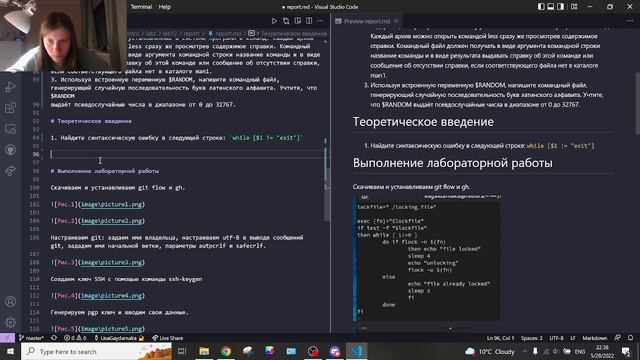Open the Extensions view
The width and height of the screenshot is (640, 360).
click(10, 108)
